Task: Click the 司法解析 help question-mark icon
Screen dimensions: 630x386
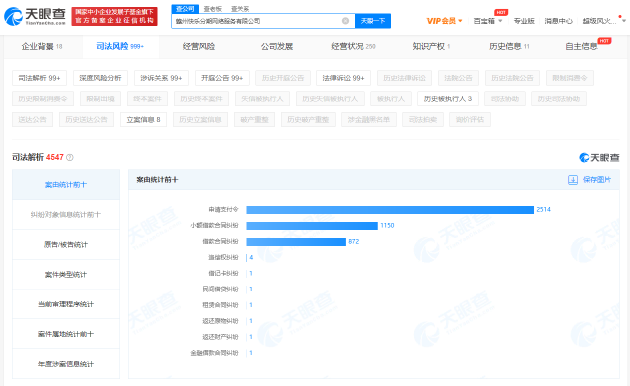Action: [70, 157]
